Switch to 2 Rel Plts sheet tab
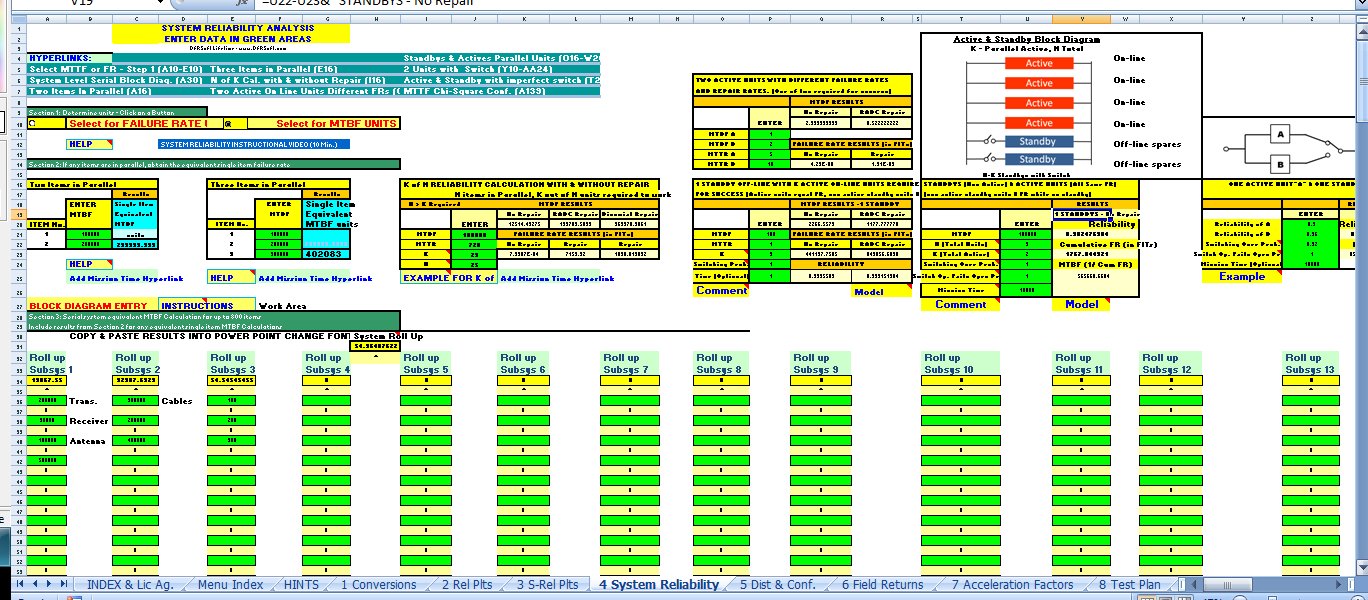The width and height of the screenshot is (1368, 600). pyautogui.click(x=468, y=585)
